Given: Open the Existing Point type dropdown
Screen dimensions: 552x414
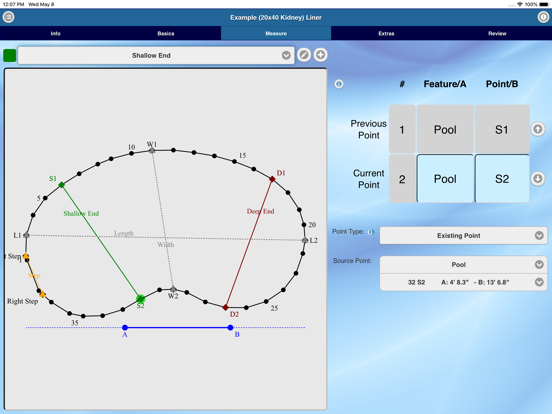Looking at the screenshot, I should pyautogui.click(x=463, y=236).
